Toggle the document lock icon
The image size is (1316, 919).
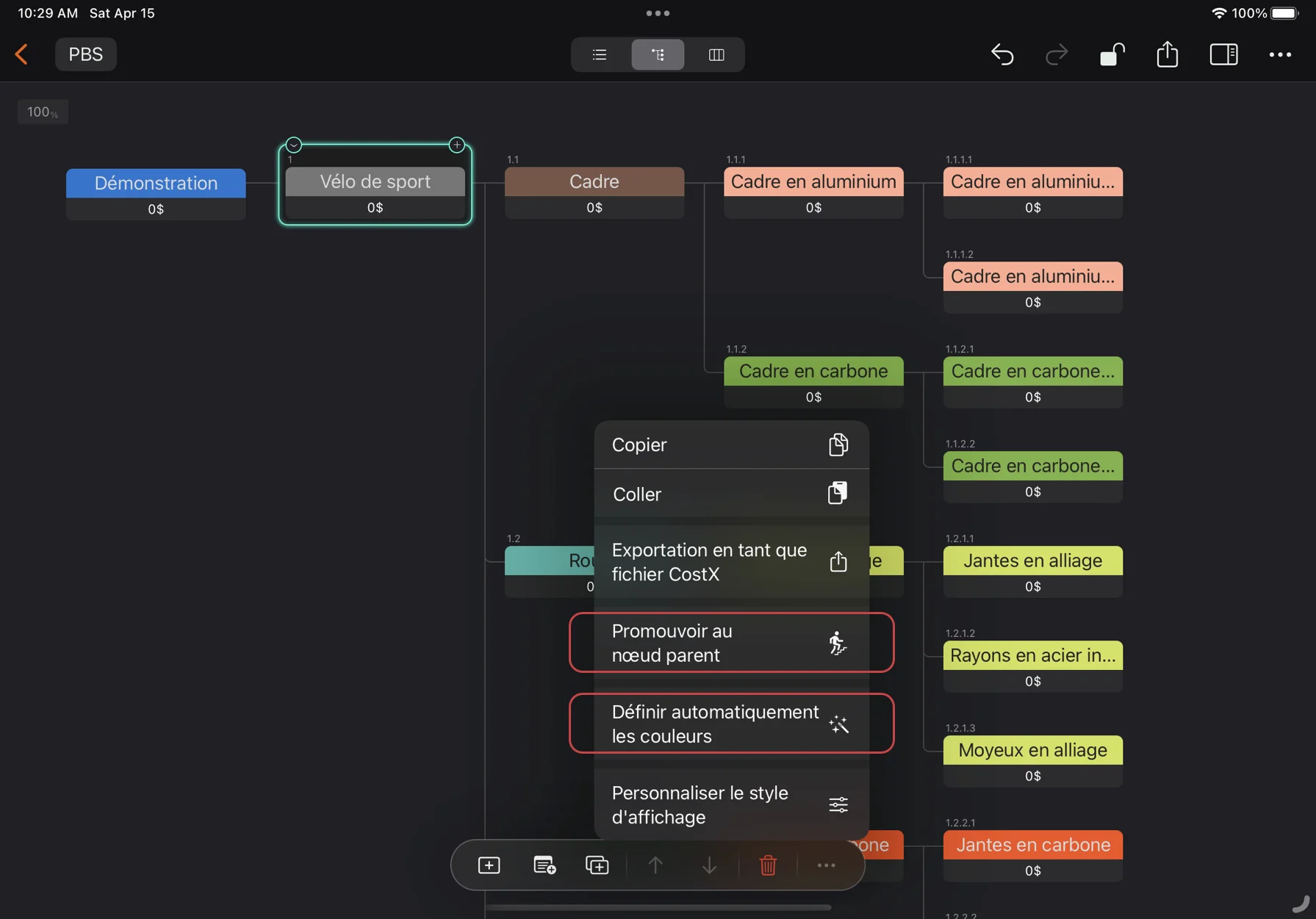click(1112, 54)
